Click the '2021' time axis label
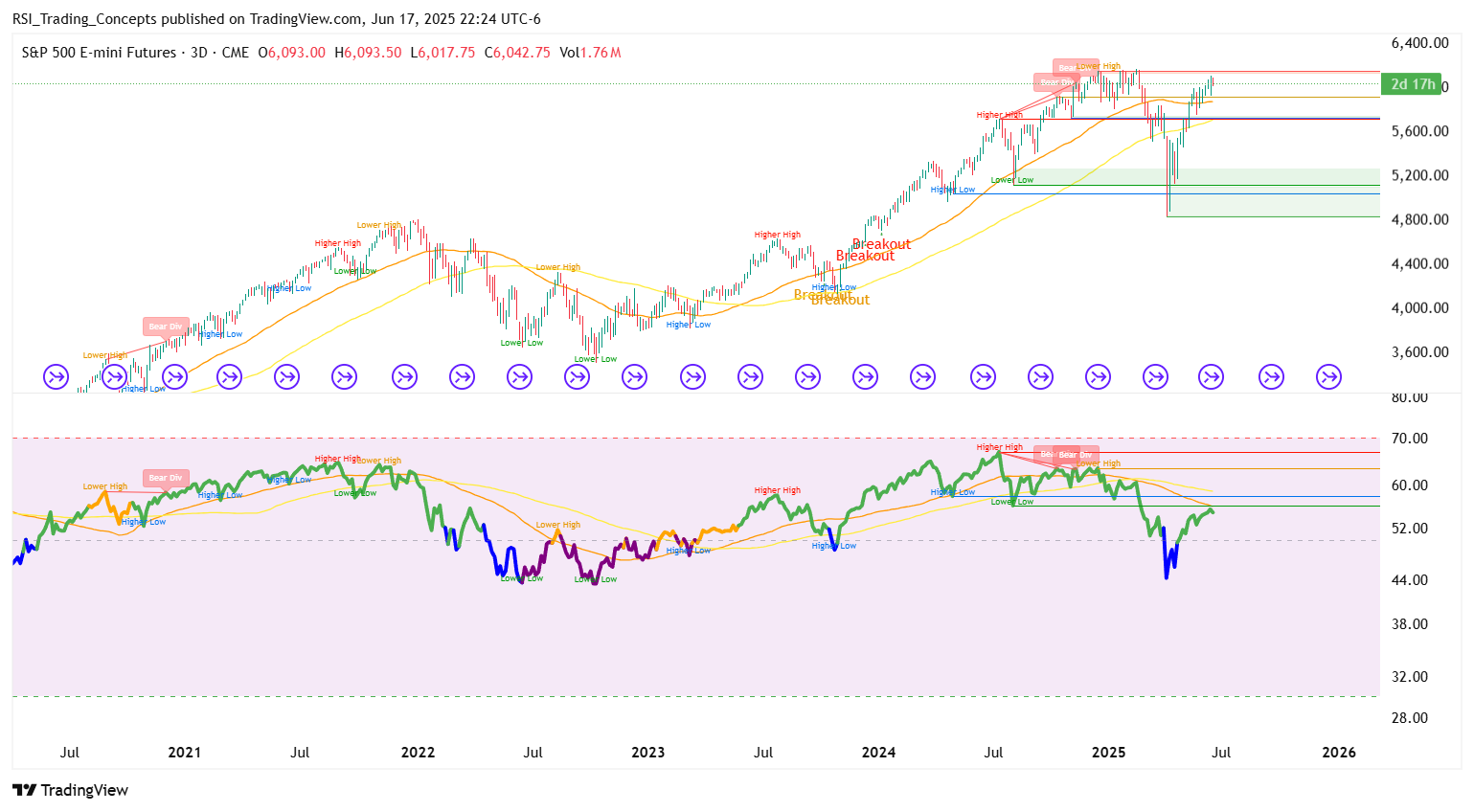 pyautogui.click(x=185, y=753)
